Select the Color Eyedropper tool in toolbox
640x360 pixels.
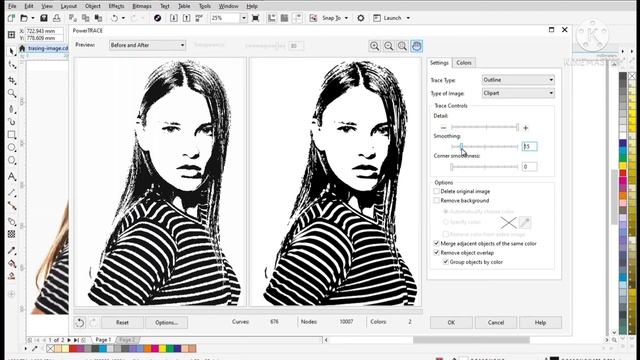[12, 251]
